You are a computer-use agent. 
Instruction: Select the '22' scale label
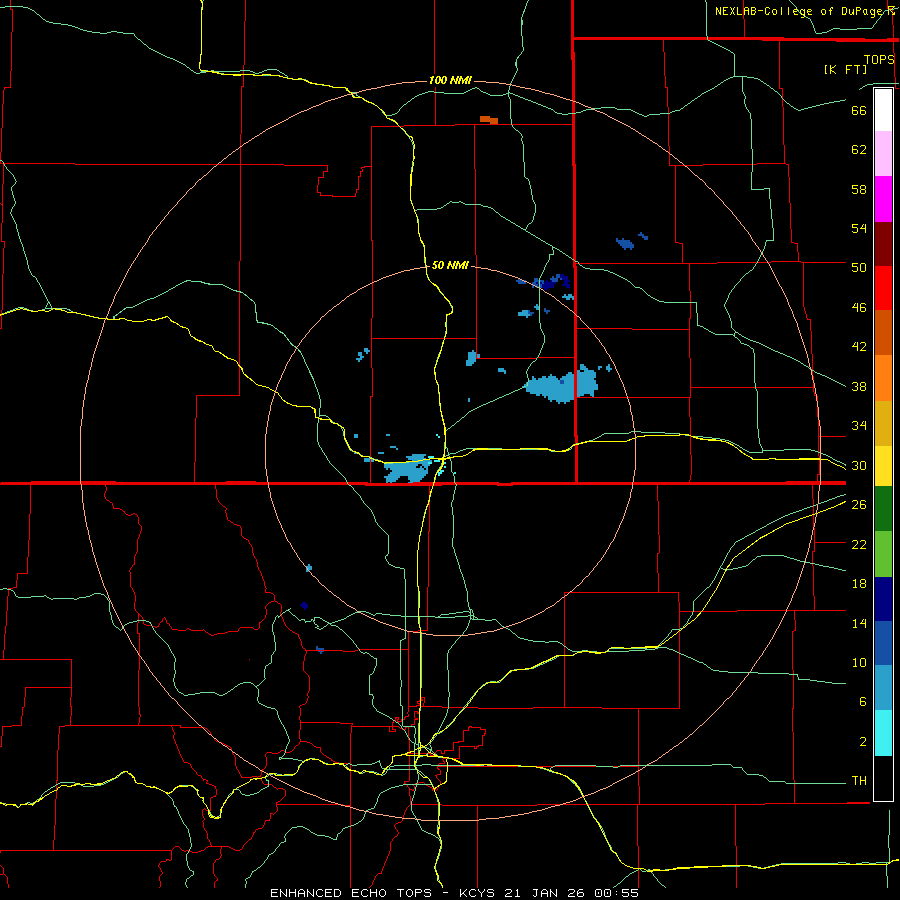coord(859,544)
